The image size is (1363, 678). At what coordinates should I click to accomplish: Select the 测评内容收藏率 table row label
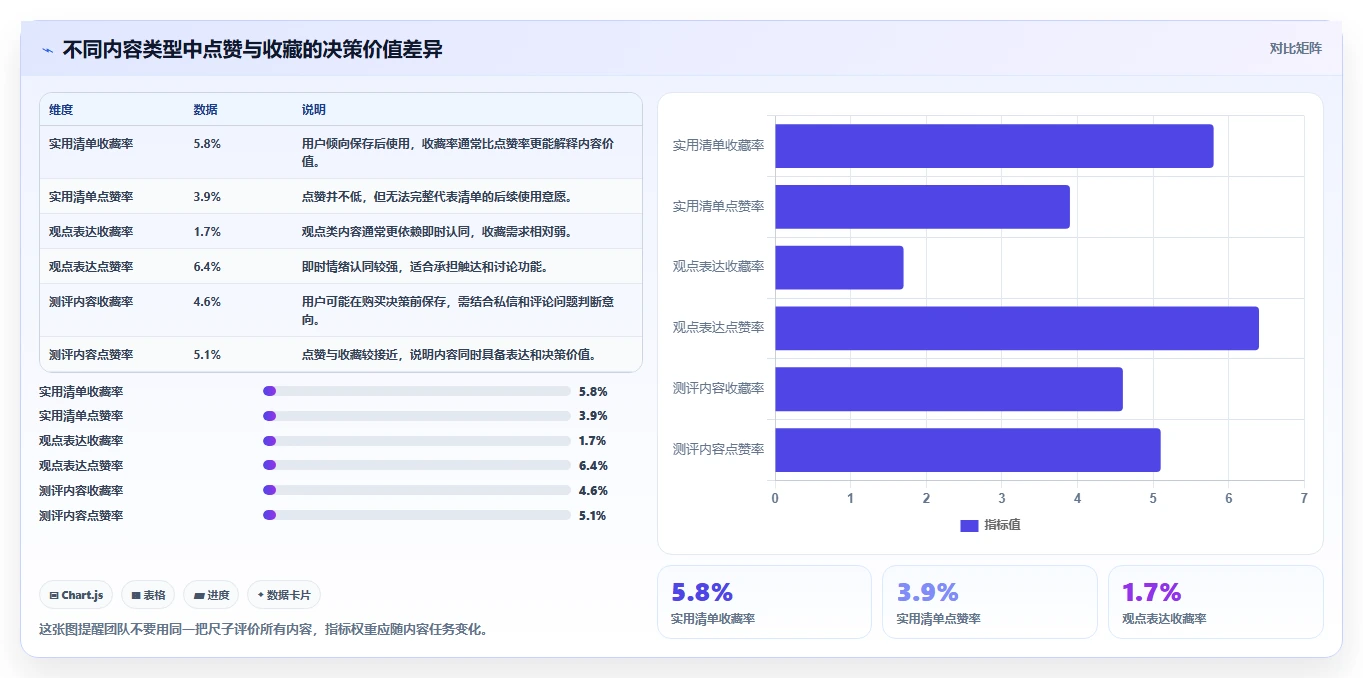coord(91,302)
